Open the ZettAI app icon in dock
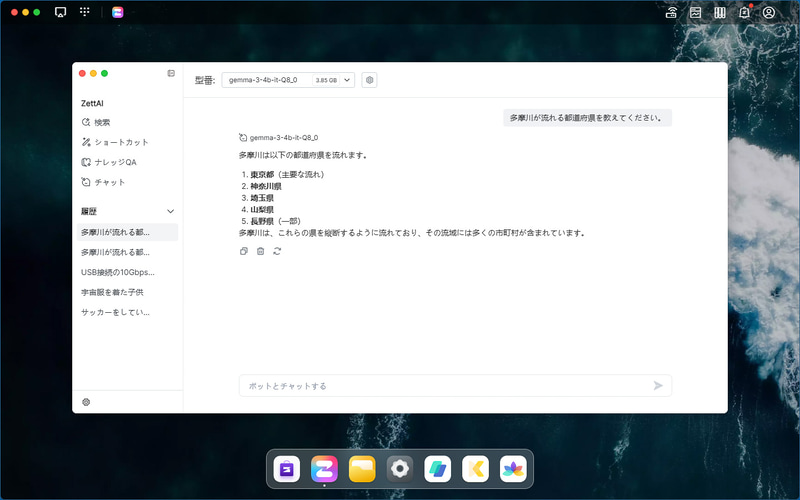Viewport: 800px width, 500px height. (x=324, y=469)
